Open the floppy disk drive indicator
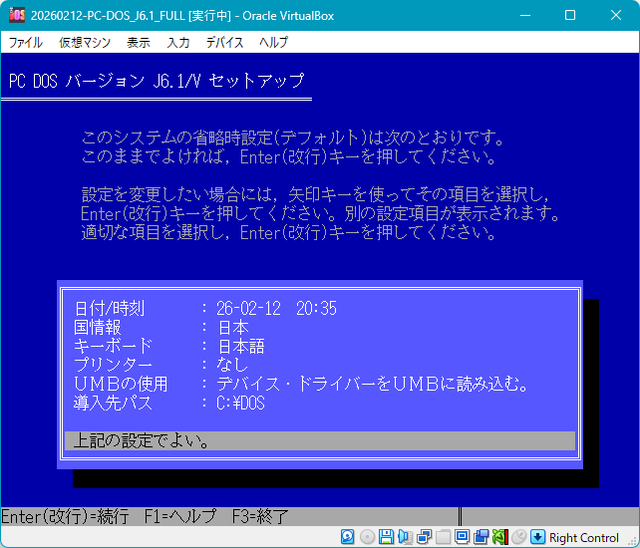Image resolution: width=640 pixels, height=548 pixels. 386,537
